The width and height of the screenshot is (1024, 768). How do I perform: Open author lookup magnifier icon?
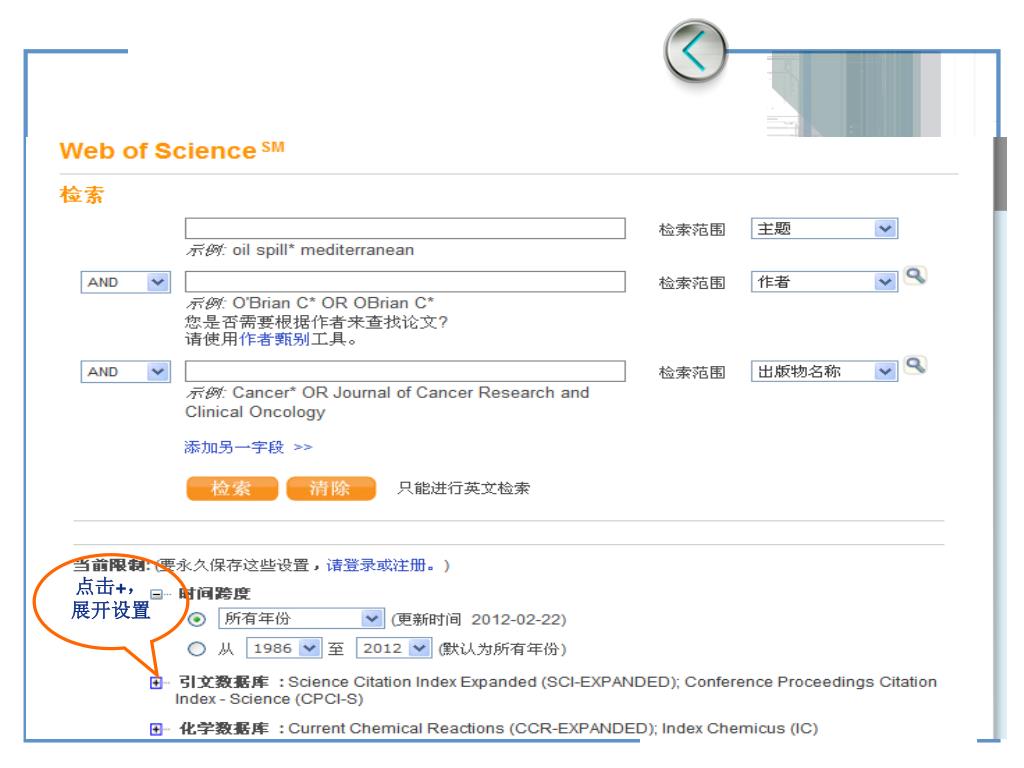[915, 276]
